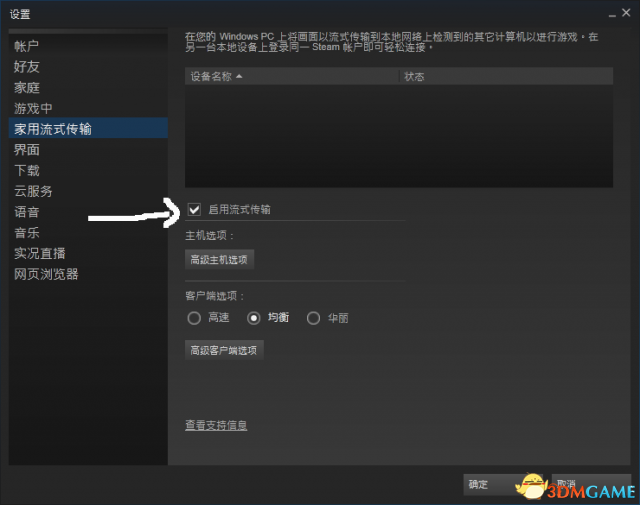Go to the 家庭 settings page
640x505 pixels.
point(27,88)
